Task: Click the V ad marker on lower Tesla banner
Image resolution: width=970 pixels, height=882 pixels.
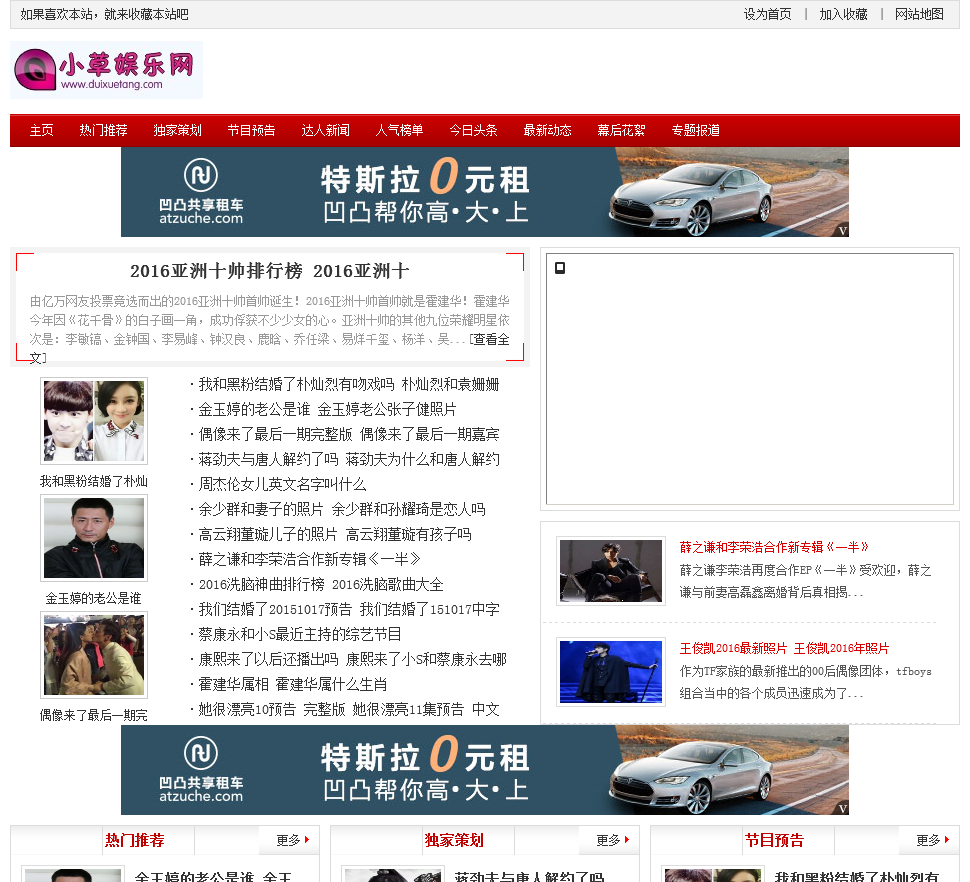Action: point(842,808)
